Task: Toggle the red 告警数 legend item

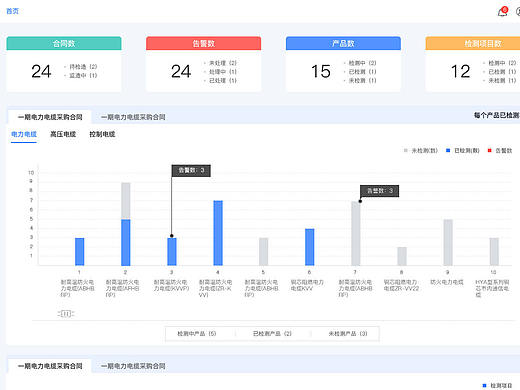Action: point(500,151)
